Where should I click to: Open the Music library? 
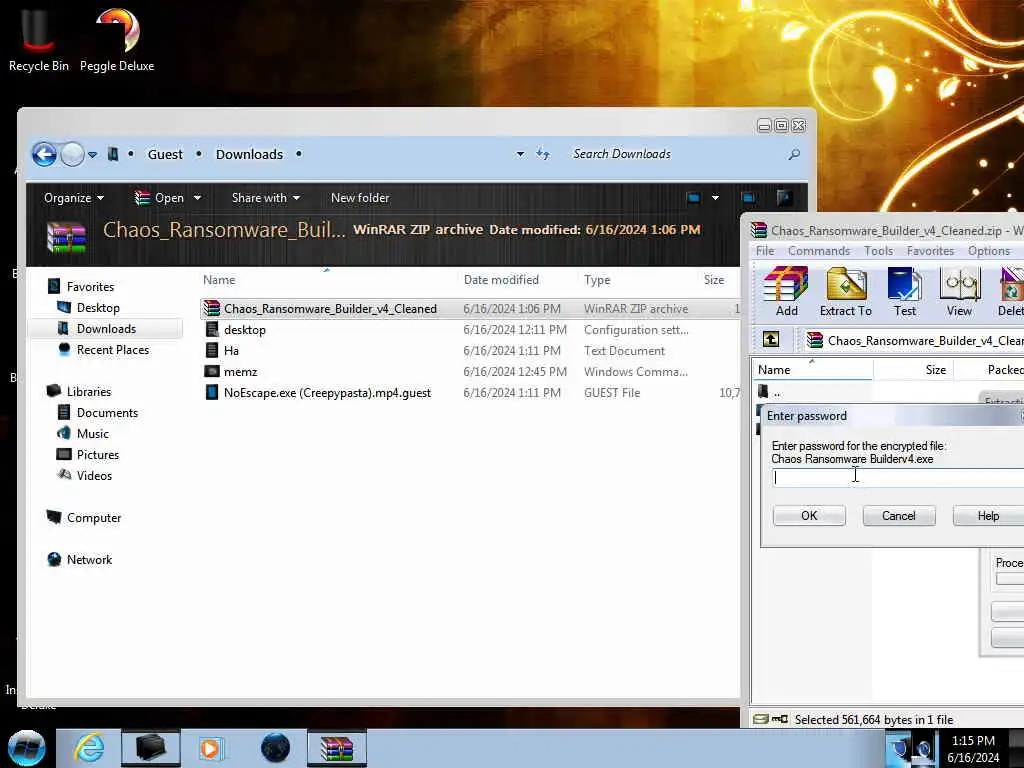pyautogui.click(x=93, y=434)
